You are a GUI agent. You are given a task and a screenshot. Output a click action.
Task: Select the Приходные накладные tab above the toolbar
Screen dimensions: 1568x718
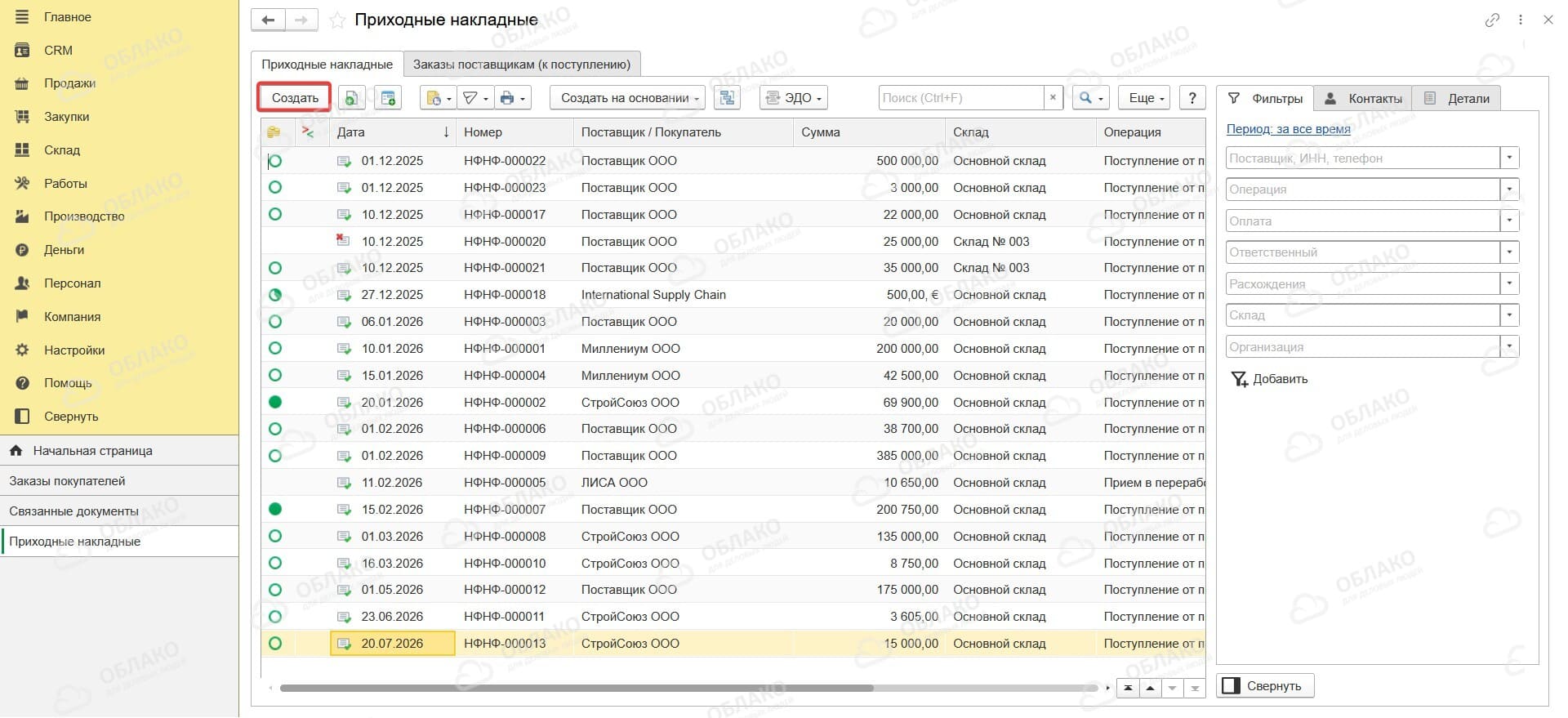(x=327, y=65)
